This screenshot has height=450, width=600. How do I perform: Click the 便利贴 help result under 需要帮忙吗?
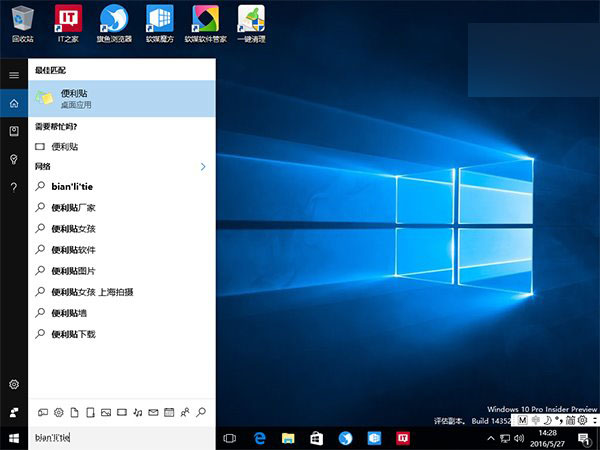pos(122,147)
